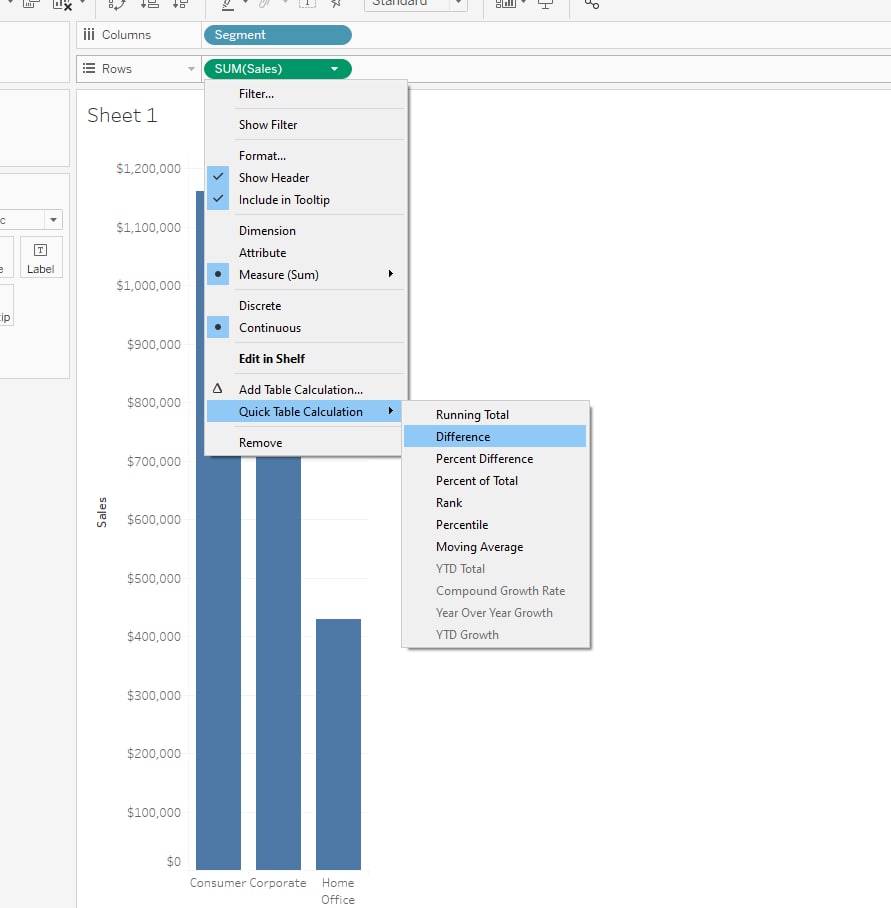
Task: Open Format... from the context menu
Action: coord(305,156)
